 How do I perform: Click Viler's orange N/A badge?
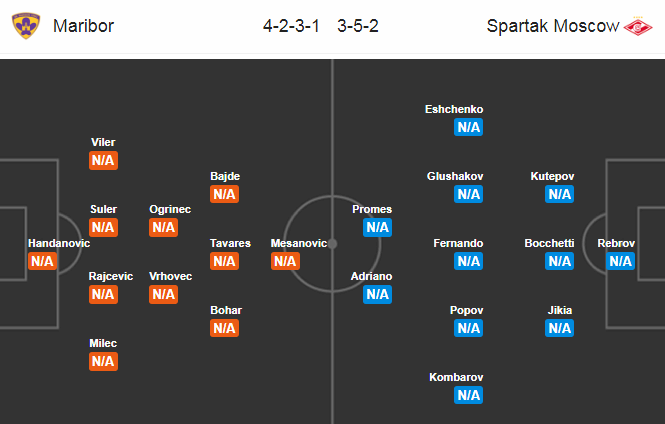(103, 160)
